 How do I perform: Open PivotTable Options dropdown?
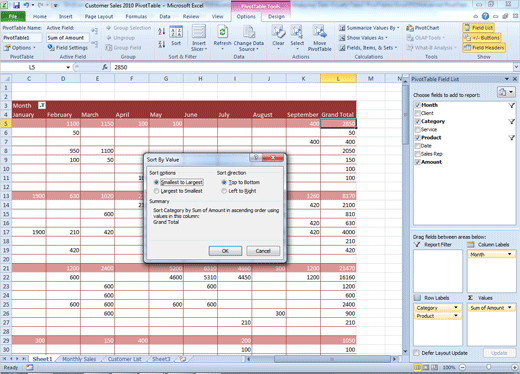click(x=19, y=48)
